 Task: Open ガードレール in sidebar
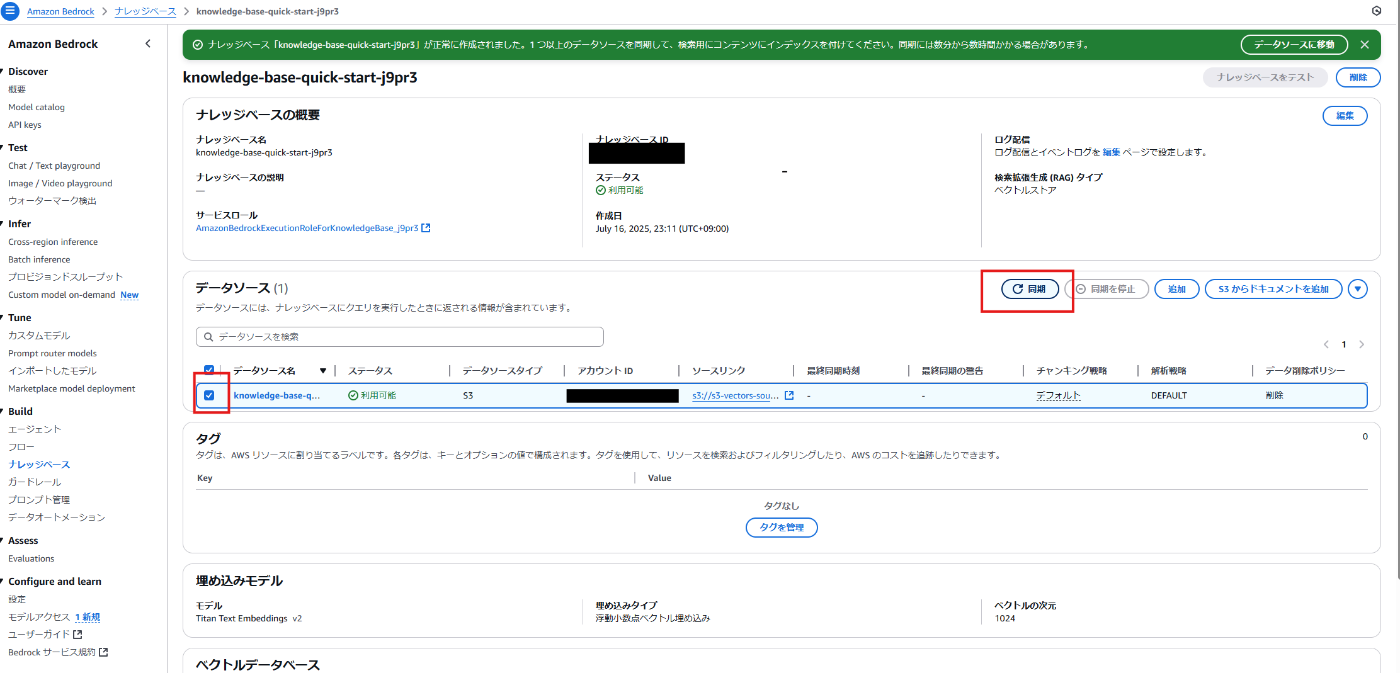point(34,482)
